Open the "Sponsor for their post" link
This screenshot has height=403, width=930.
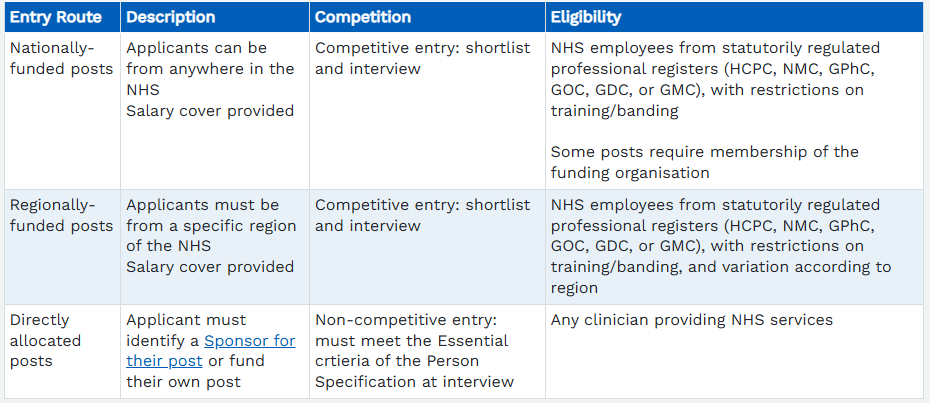(249, 341)
